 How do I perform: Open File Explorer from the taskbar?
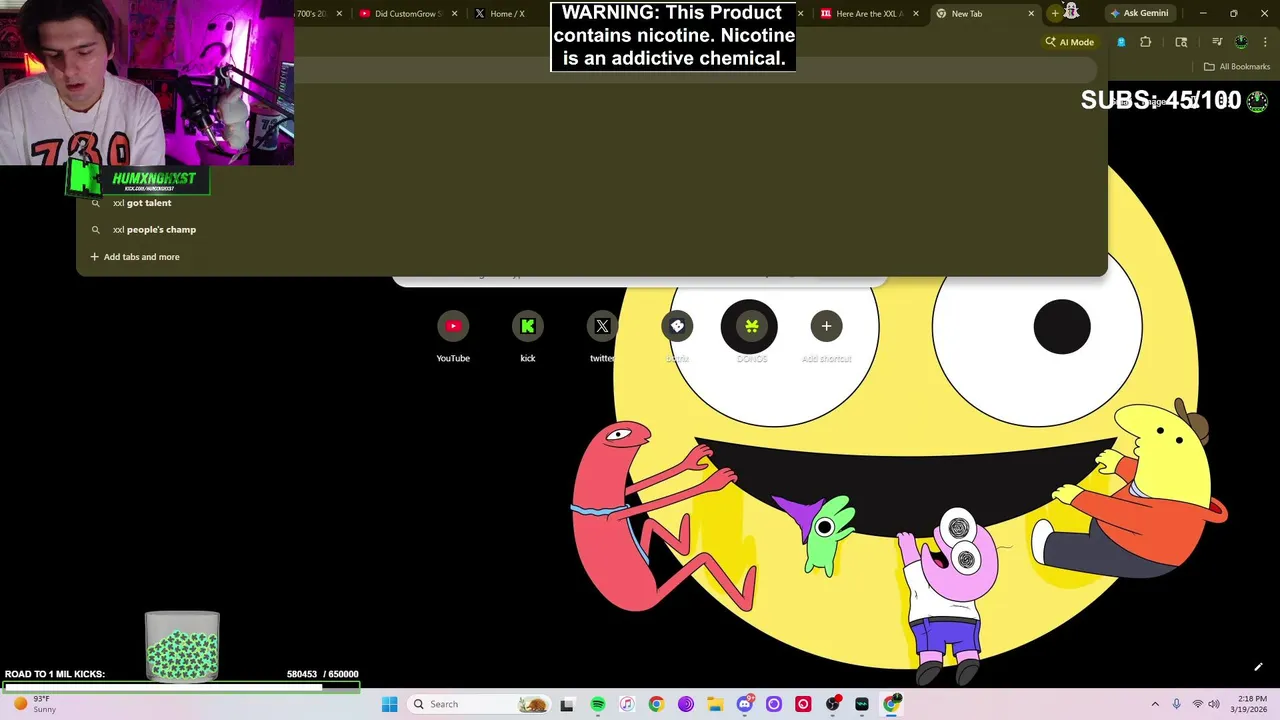[x=715, y=704]
